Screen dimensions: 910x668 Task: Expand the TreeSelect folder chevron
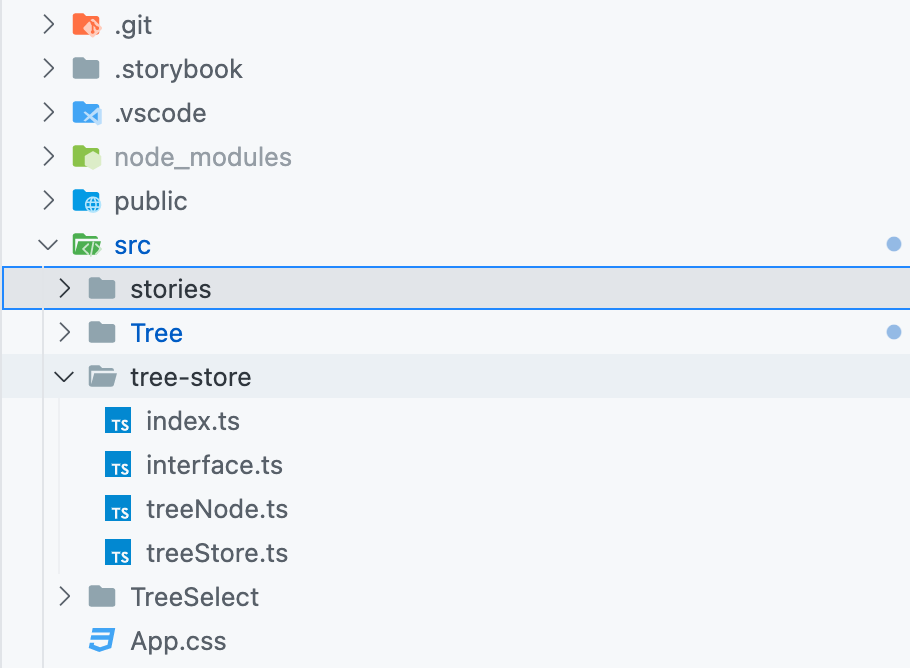pos(64,597)
